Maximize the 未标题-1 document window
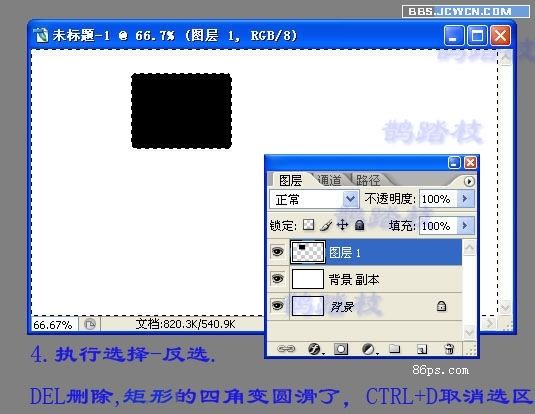The width and height of the screenshot is (535, 414). (x=477, y=35)
